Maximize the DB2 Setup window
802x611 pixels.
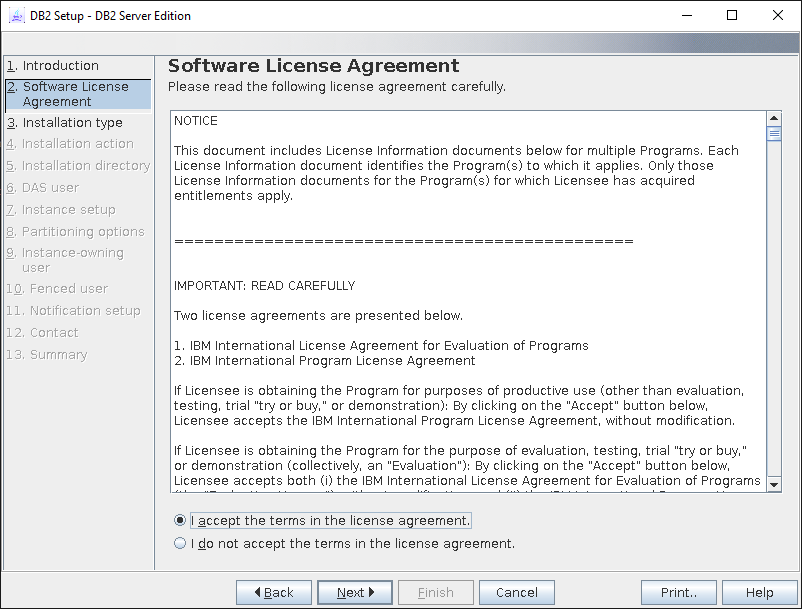[x=731, y=16]
